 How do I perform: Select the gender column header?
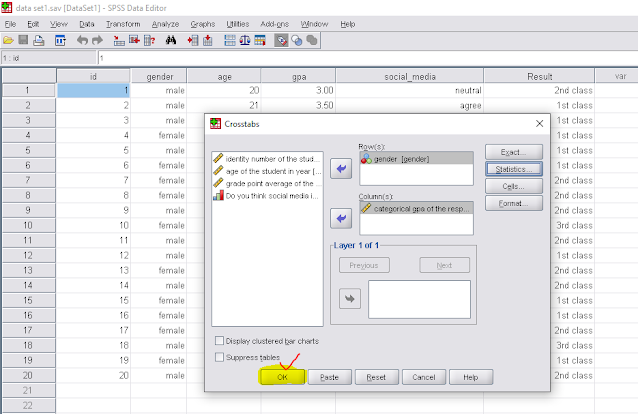(160, 76)
